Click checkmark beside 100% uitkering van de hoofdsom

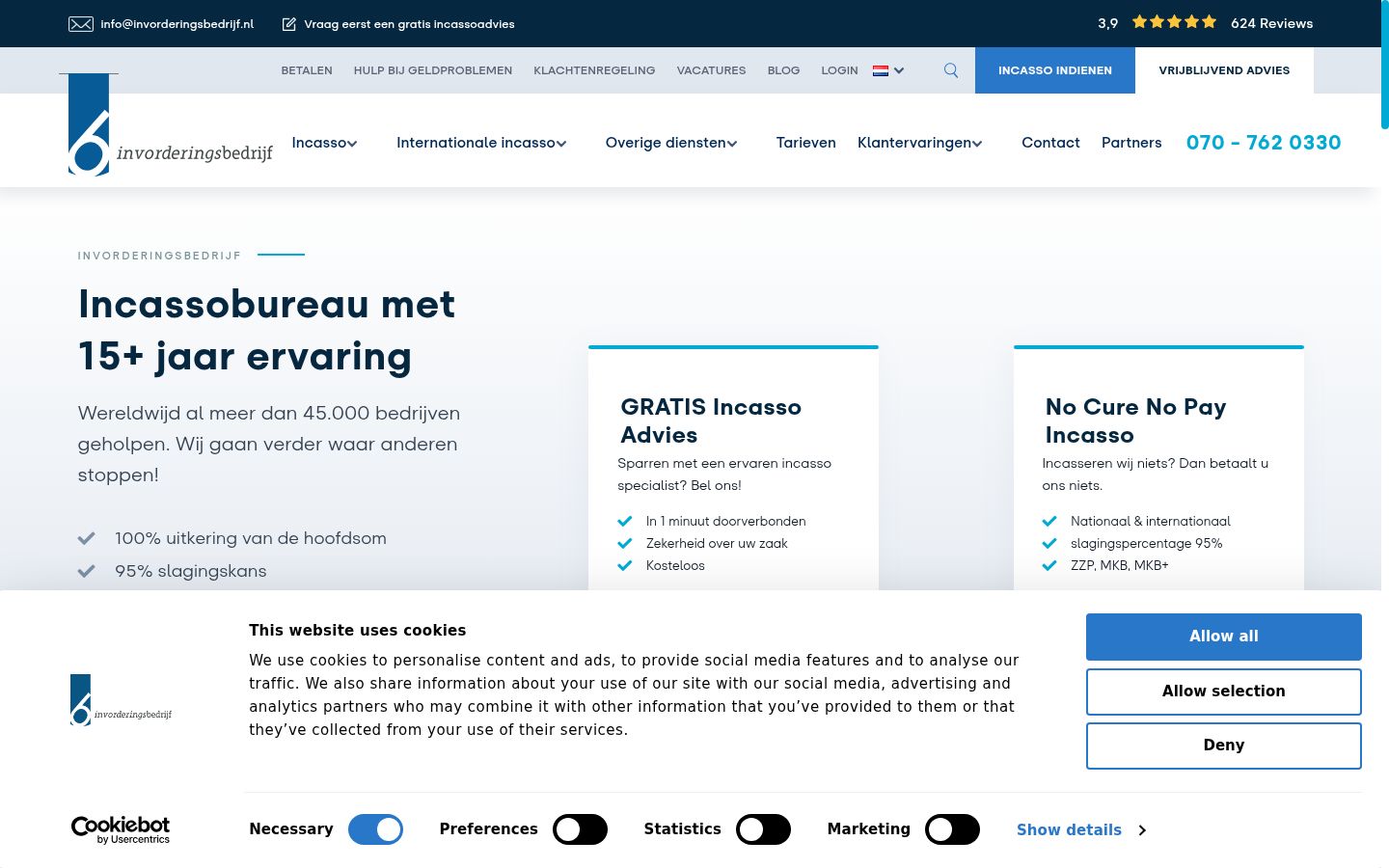coord(86,538)
